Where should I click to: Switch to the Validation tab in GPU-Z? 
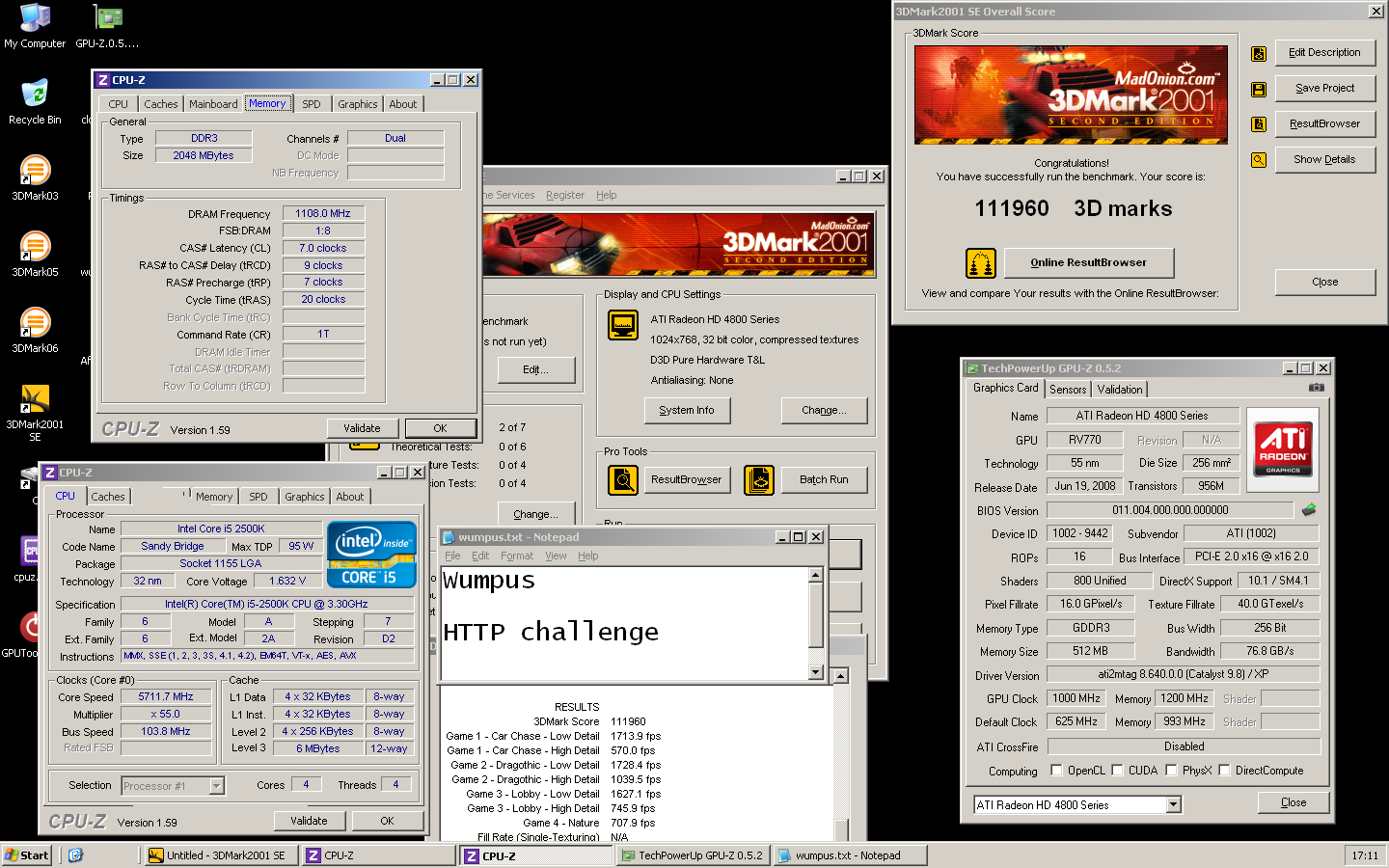pyautogui.click(x=1120, y=390)
